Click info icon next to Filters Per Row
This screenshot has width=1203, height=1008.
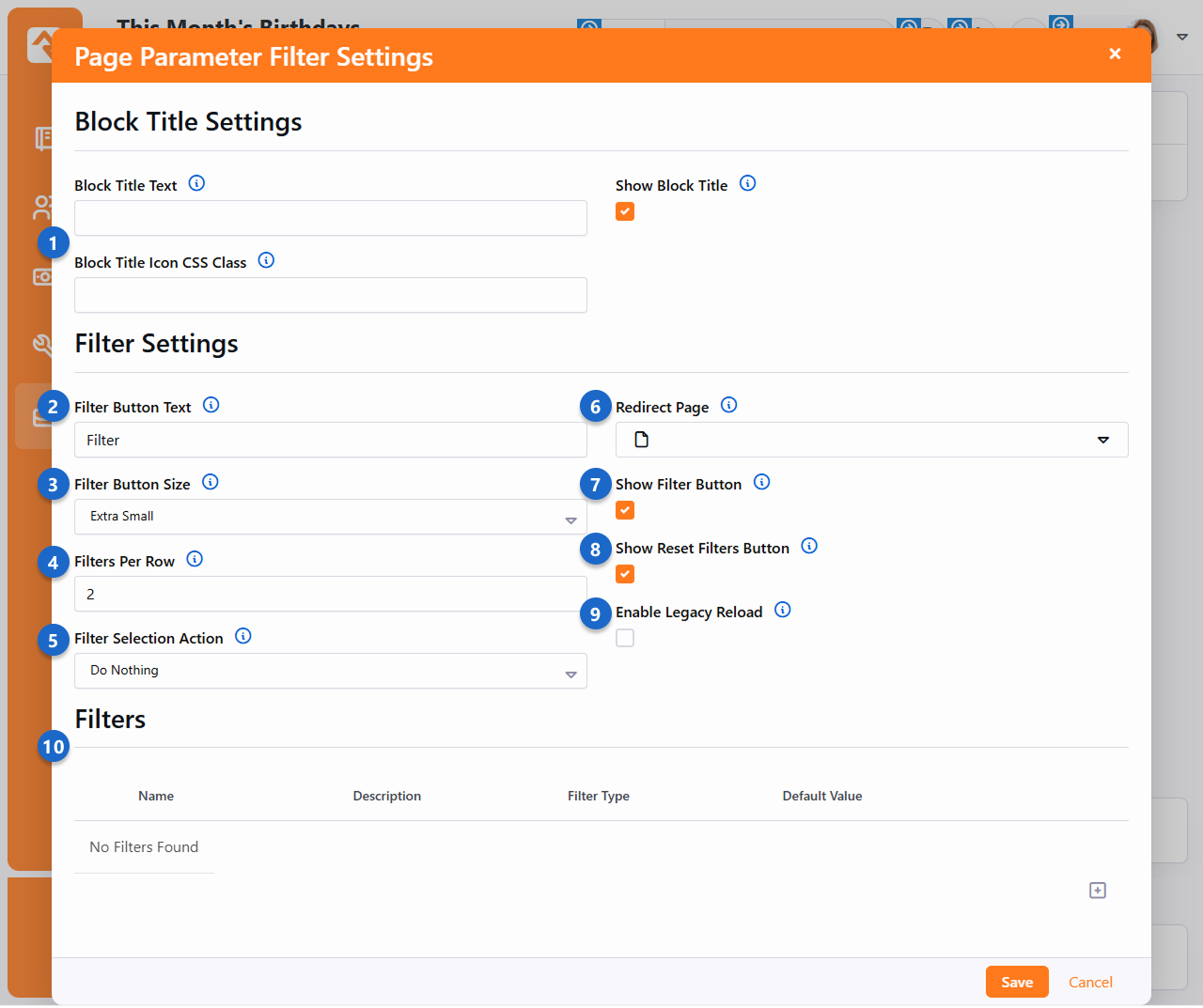coord(195,560)
